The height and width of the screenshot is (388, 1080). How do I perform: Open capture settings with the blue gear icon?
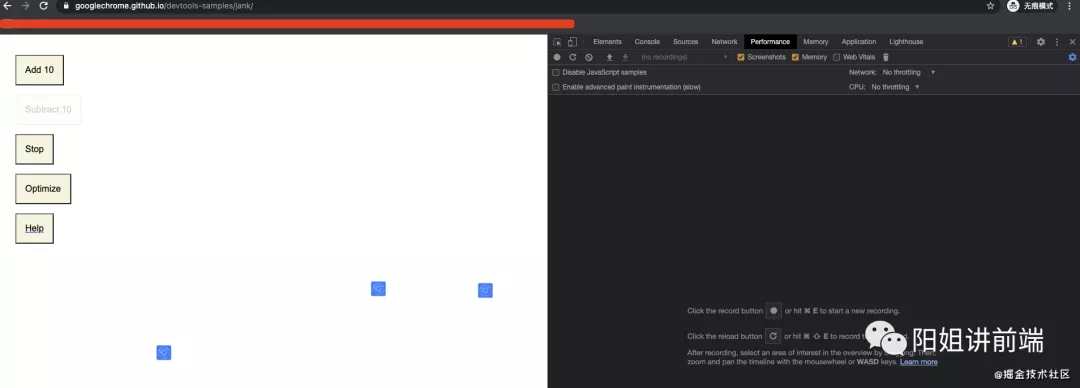click(1072, 57)
